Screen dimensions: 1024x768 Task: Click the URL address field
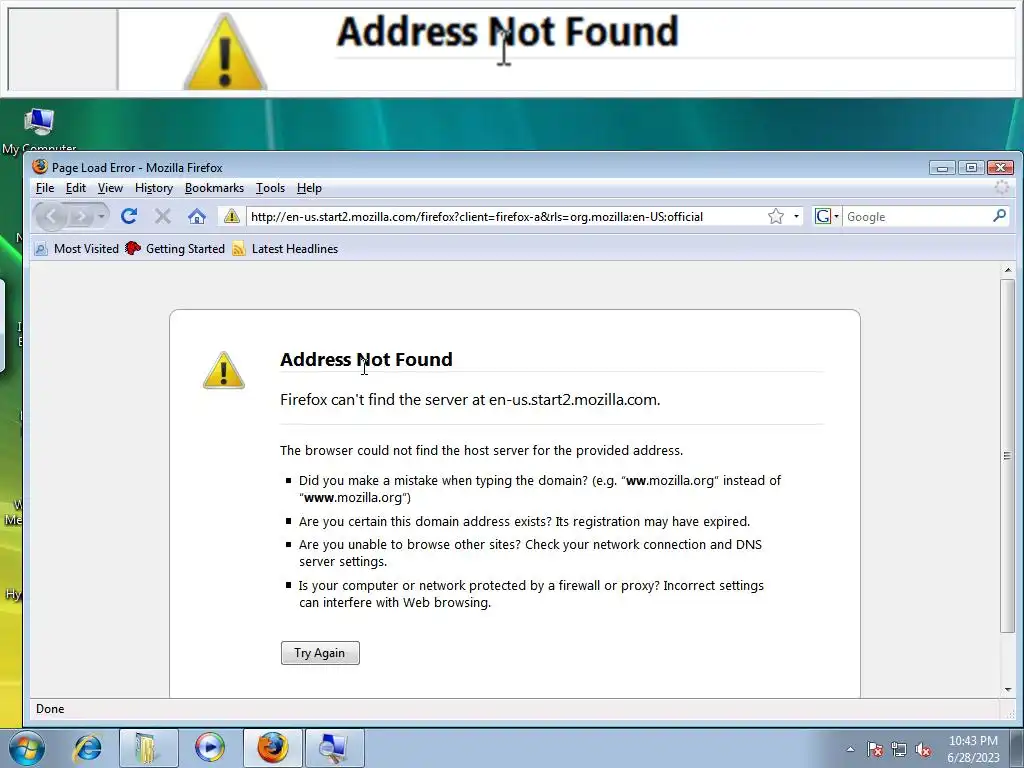(506, 216)
